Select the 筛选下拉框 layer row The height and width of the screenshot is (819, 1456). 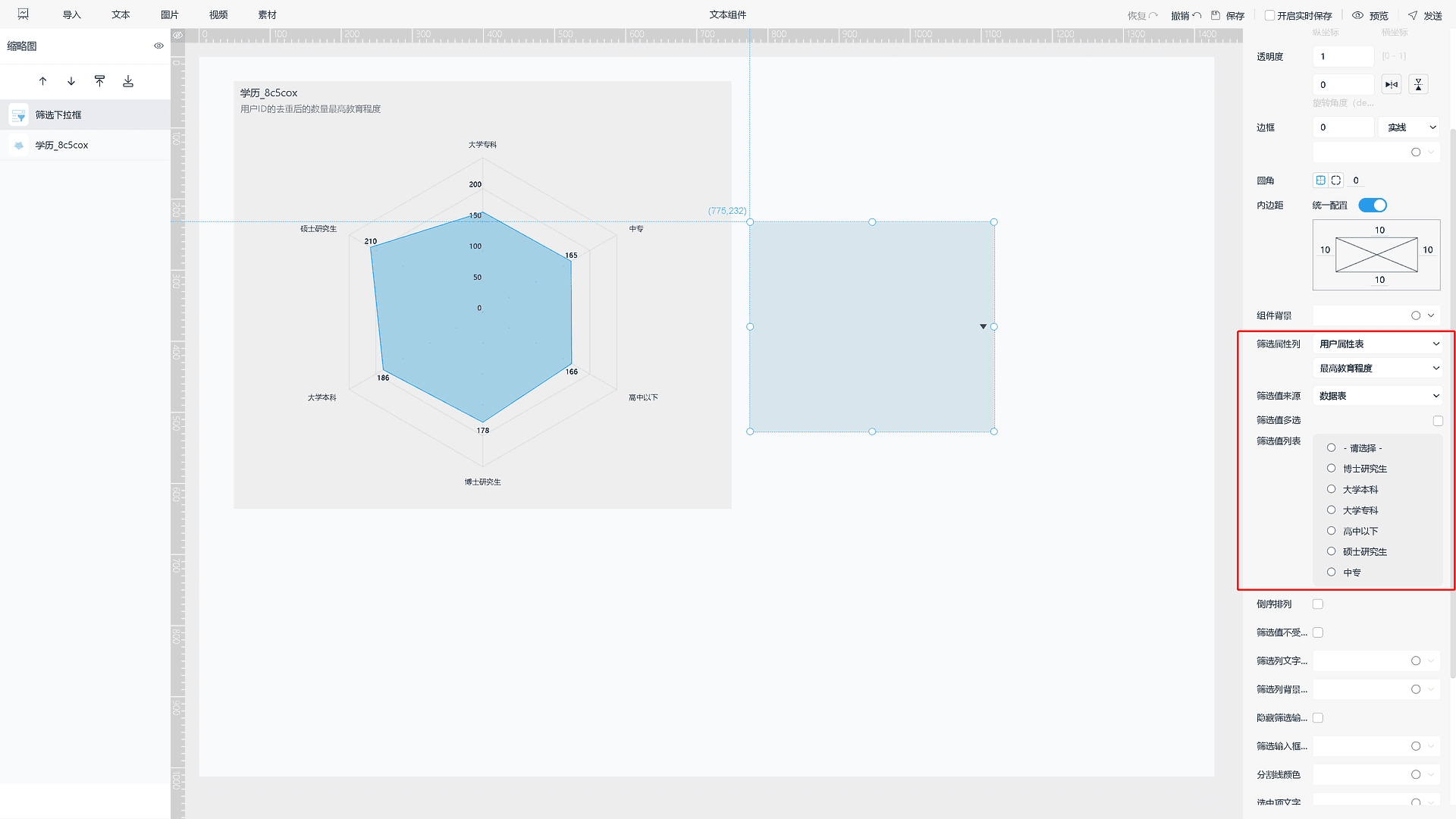tap(85, 115)
